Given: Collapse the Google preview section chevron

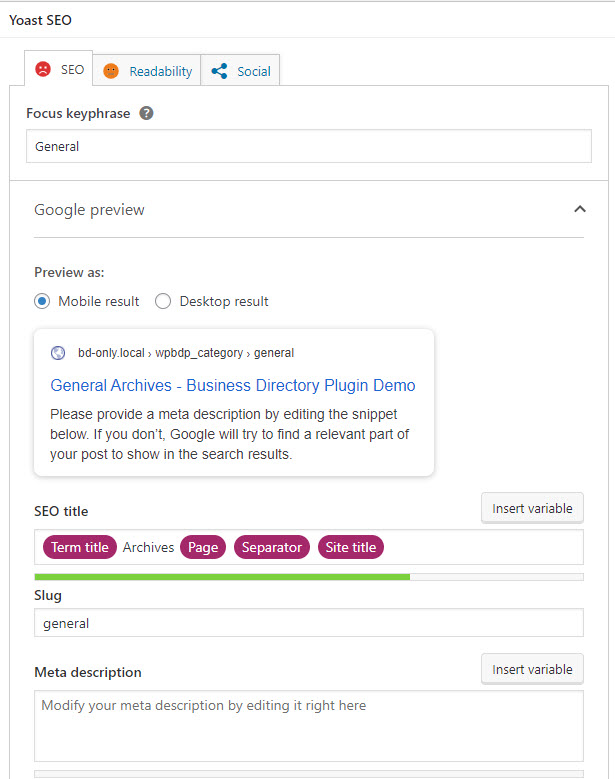Looking at the screenshot, I should [x=580, y=209].
